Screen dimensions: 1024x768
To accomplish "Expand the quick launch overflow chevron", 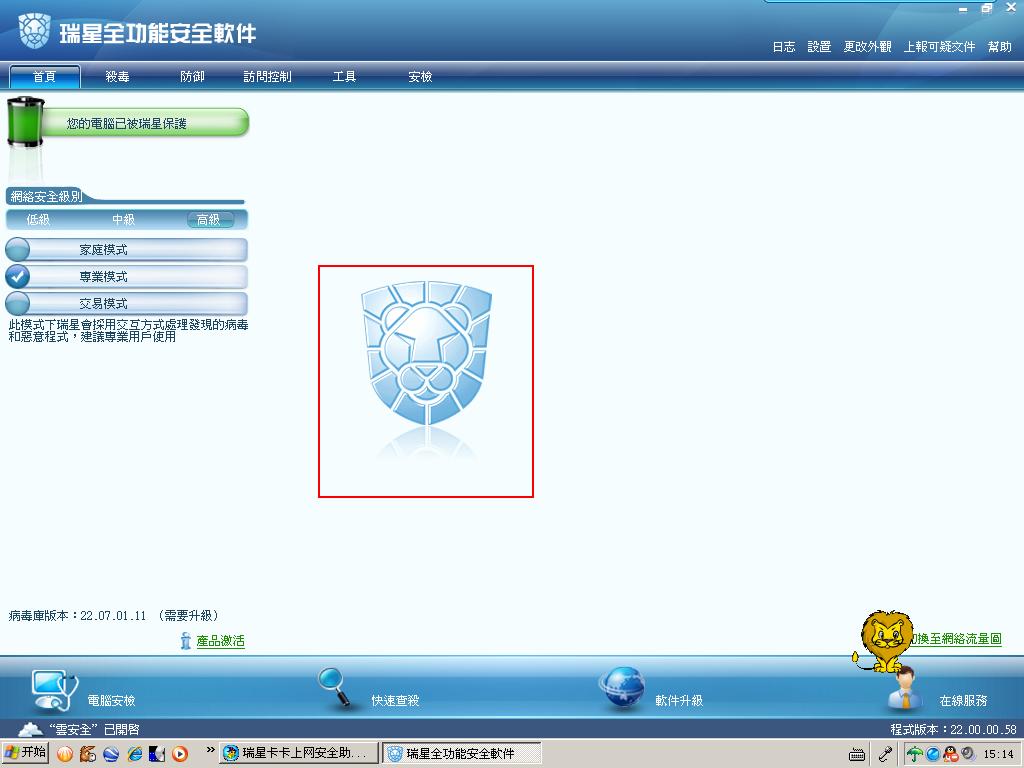I will [x=210, y=750].
